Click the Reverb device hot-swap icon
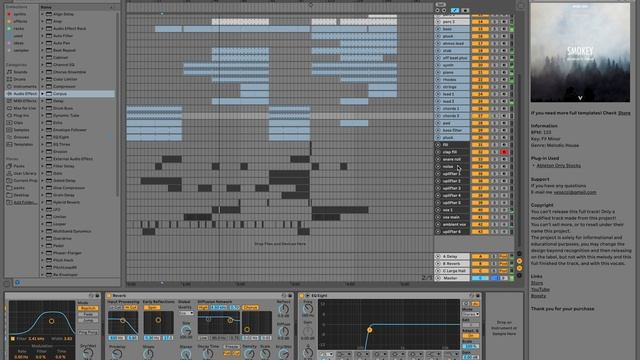Viewport: 640px width, 360px height. (x=284, y=296)
